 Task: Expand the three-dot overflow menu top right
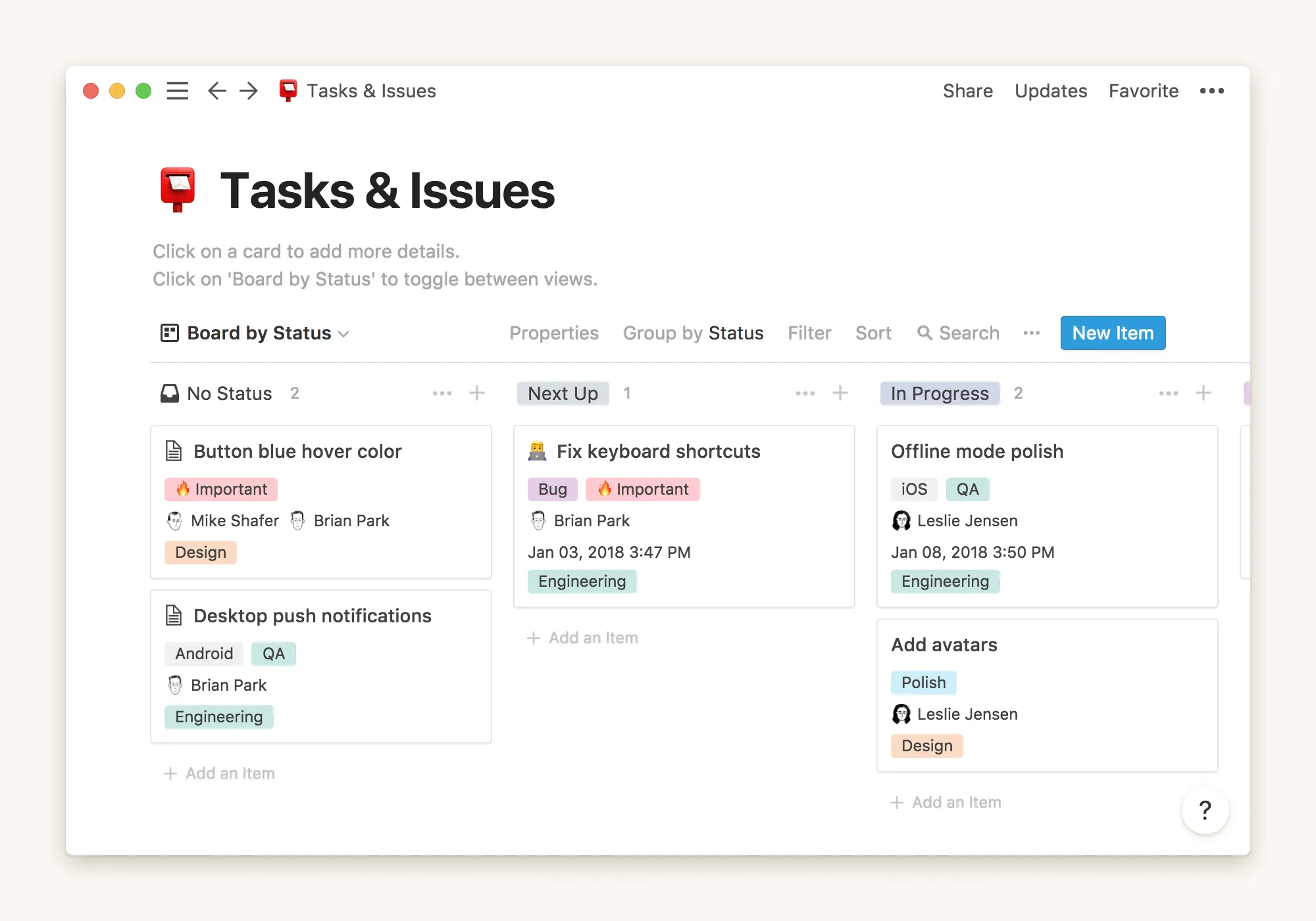1212,91
